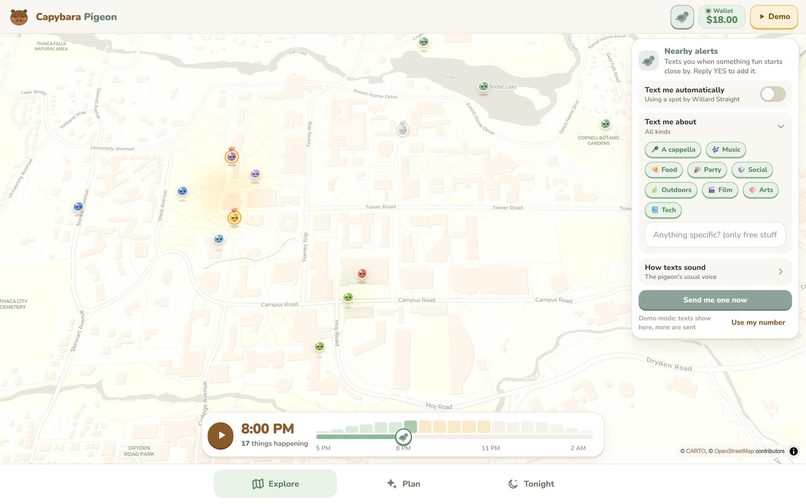Viewport: 806px width, 504px height.
Task: Switch to the Plan tab
Action: coord(404,483)
